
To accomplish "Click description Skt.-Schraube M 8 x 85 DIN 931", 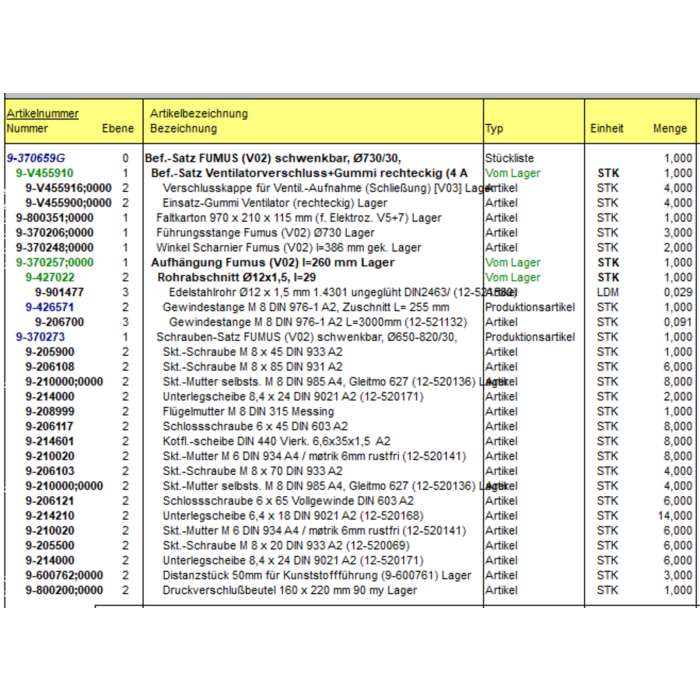I will tap(252, 367).
